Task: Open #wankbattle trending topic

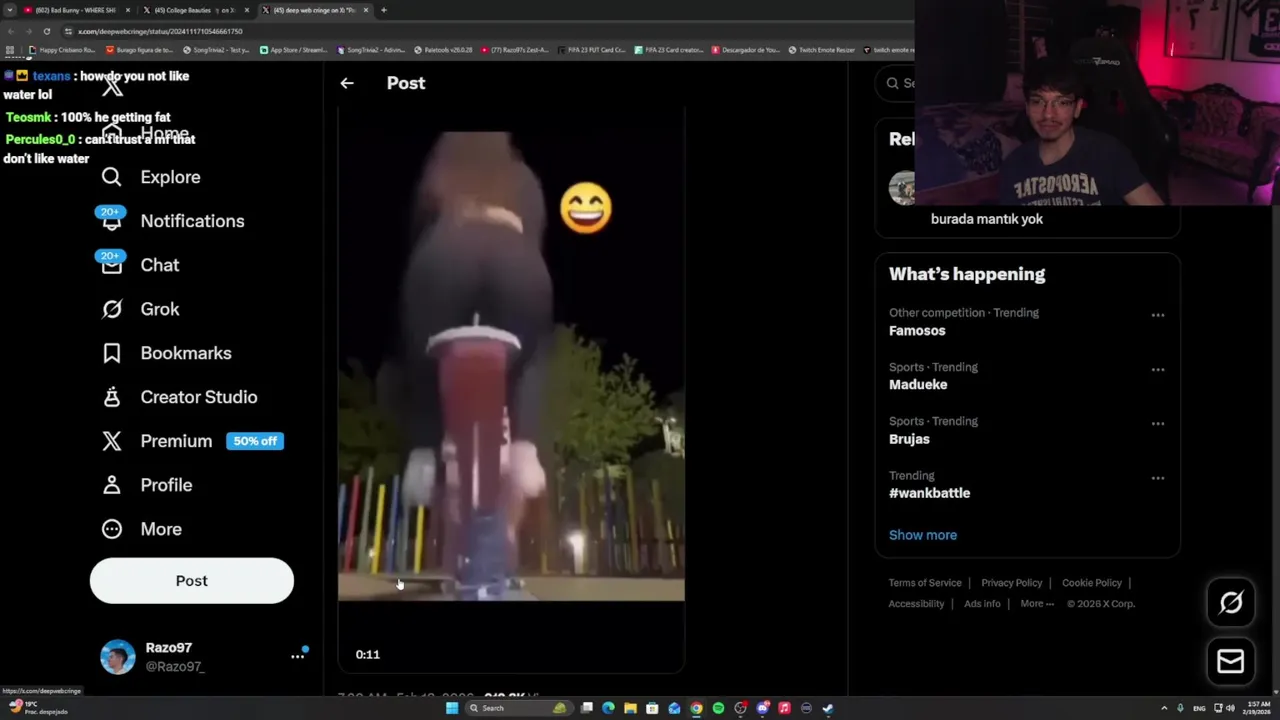Action: (929, 493)
